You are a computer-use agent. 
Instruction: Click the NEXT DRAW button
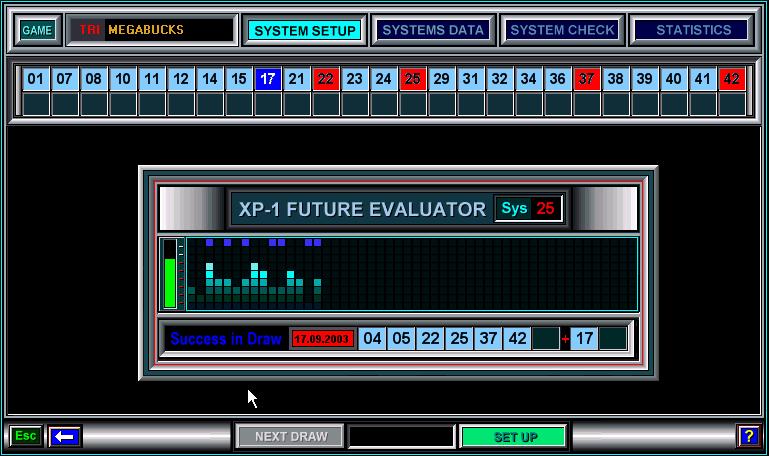pyautogui.click(x=290, y=436)
